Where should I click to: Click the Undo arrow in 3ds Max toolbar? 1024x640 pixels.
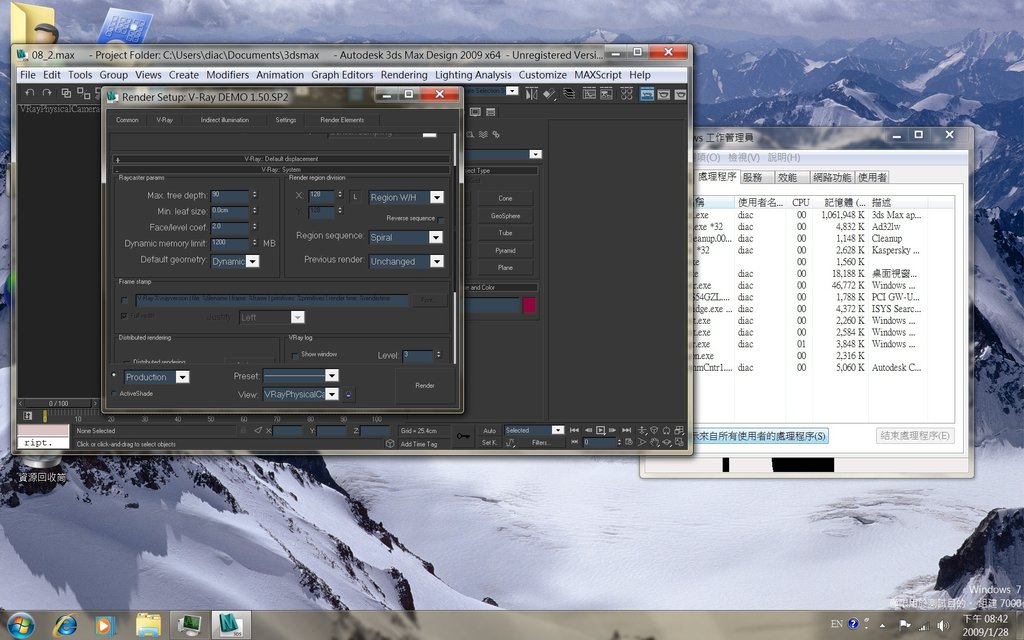[29, 93]
